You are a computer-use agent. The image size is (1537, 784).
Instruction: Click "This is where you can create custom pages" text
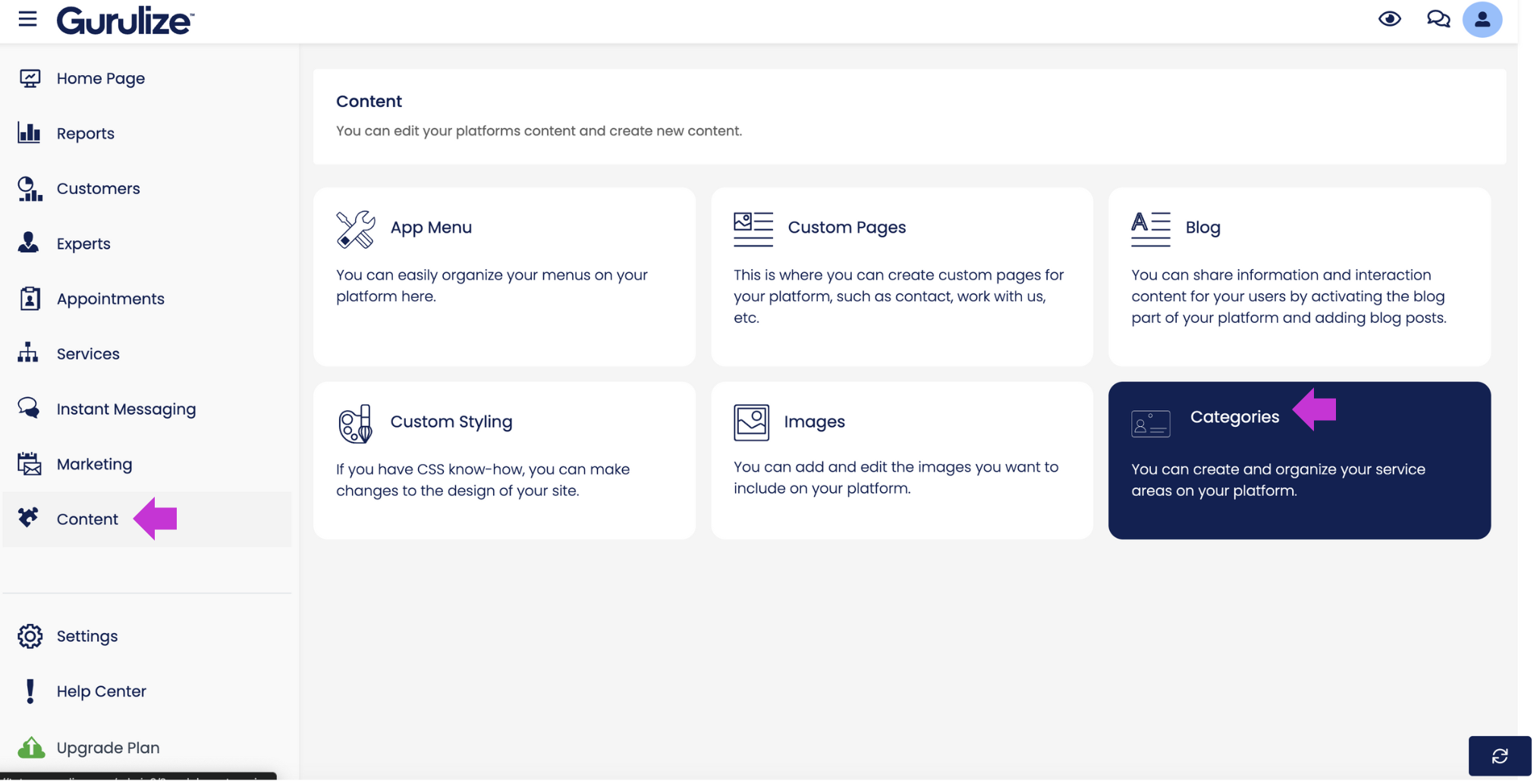click(899, 296)
